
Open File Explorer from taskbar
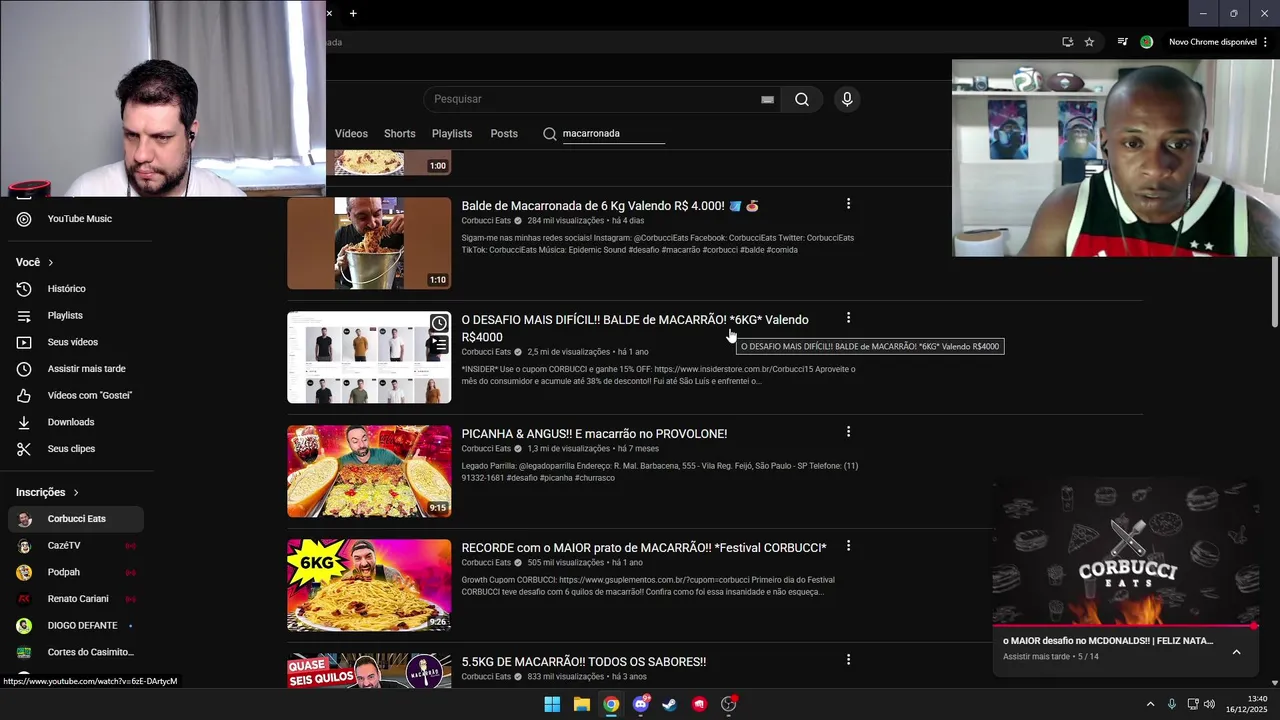pyautogui.click(x=581, y=704)
